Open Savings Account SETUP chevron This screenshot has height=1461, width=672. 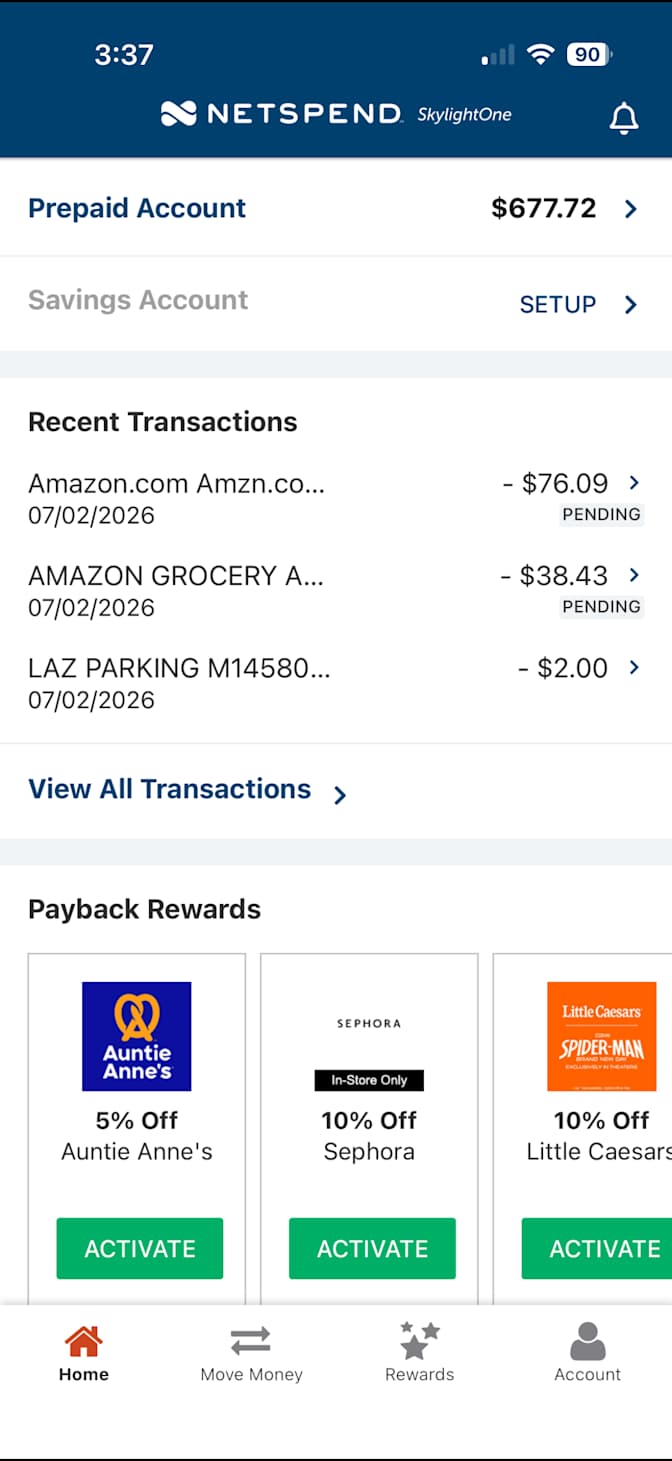(631, 304)
